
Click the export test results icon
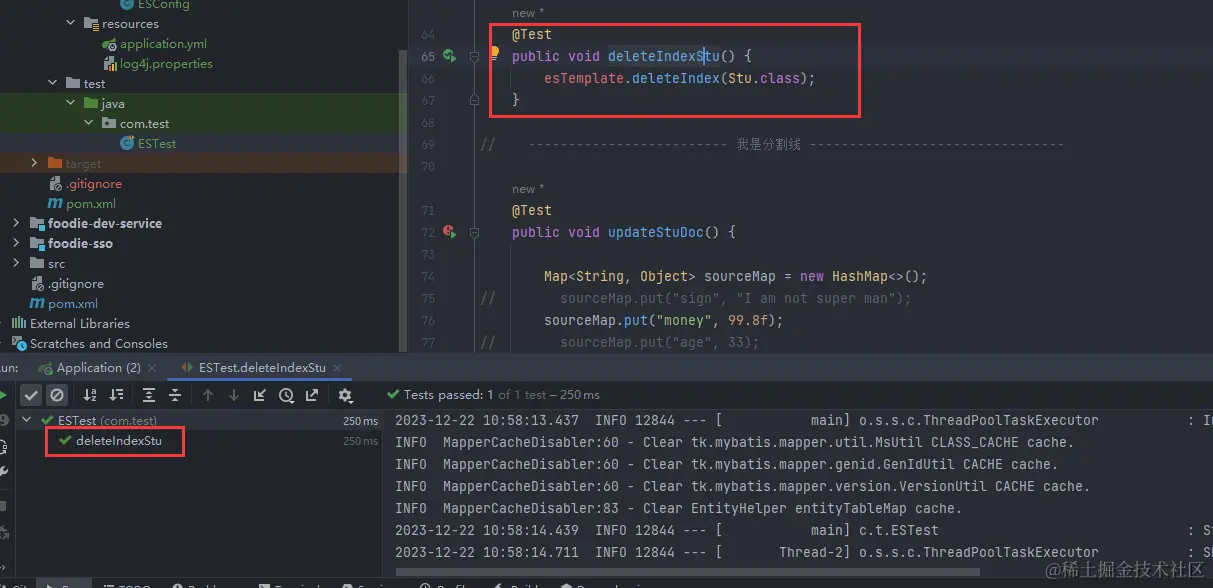tap(312, 396)
